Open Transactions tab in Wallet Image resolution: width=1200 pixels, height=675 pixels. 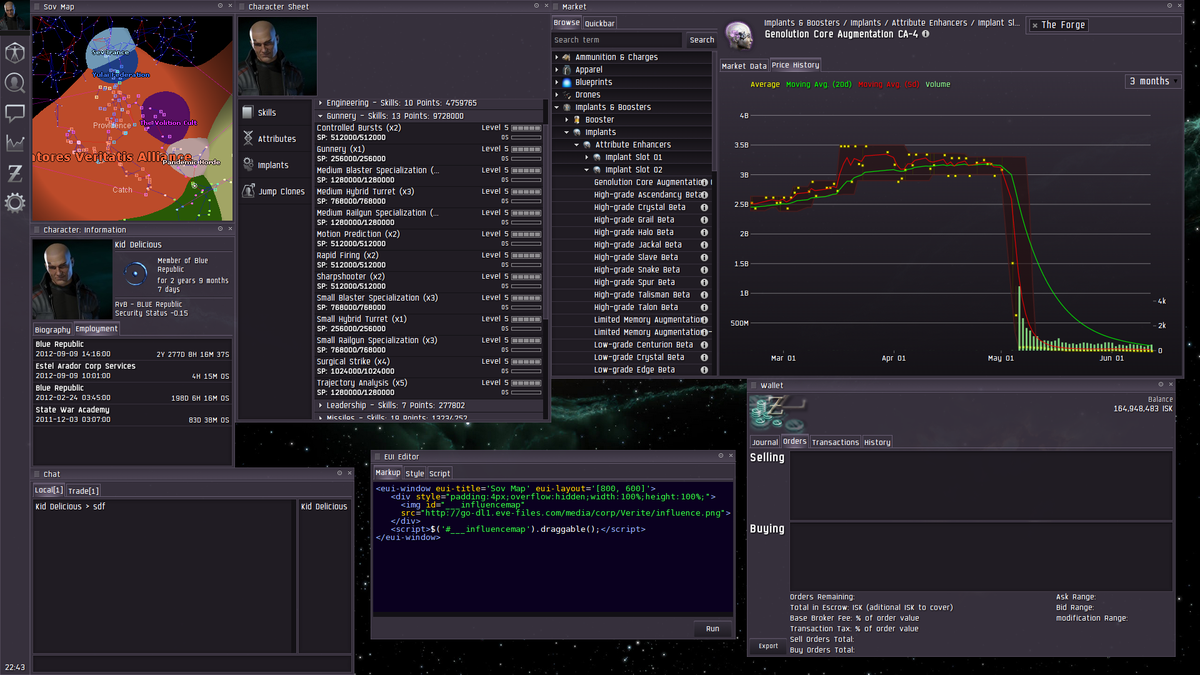tap(835, 442)
